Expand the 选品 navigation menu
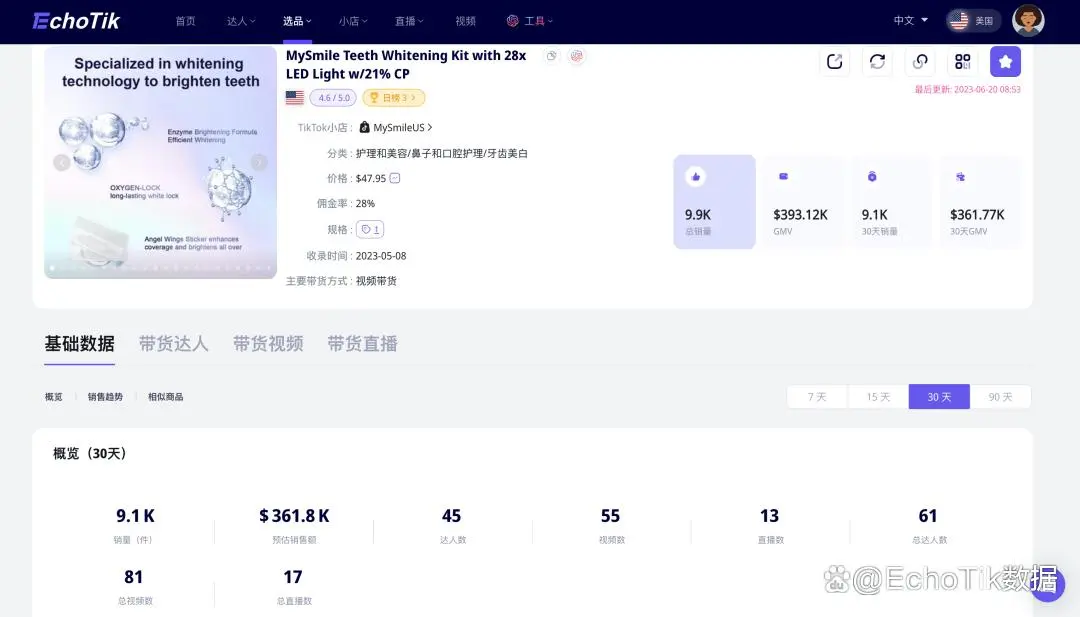The image size is (1080, 617). (x=298, y=21)
